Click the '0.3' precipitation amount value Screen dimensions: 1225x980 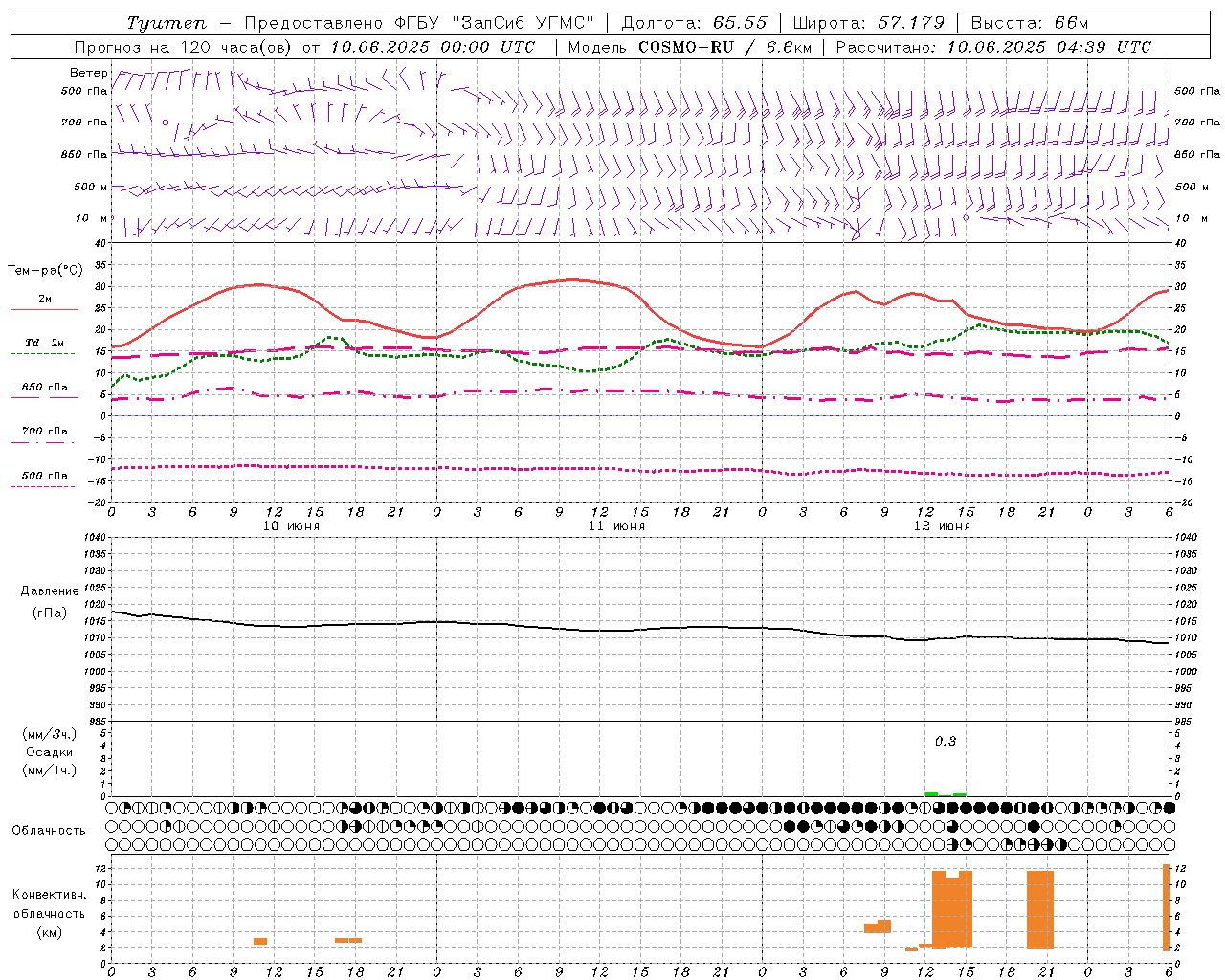tap(946, 741)
